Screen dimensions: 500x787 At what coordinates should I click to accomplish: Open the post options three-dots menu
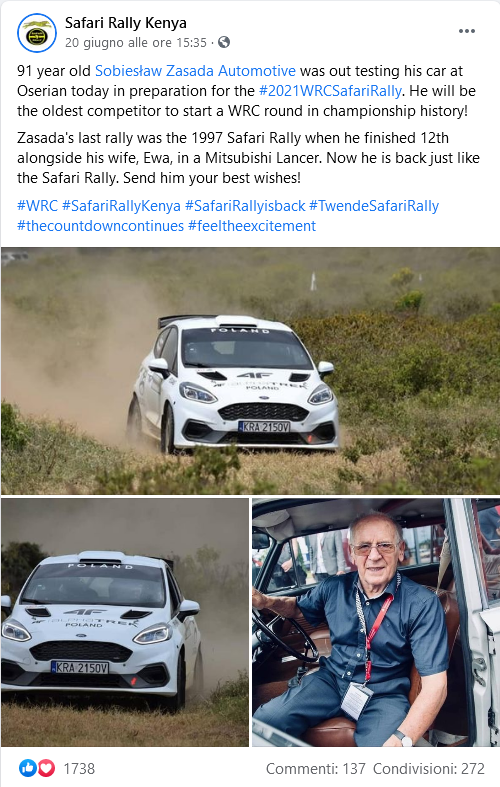(466, 31)
